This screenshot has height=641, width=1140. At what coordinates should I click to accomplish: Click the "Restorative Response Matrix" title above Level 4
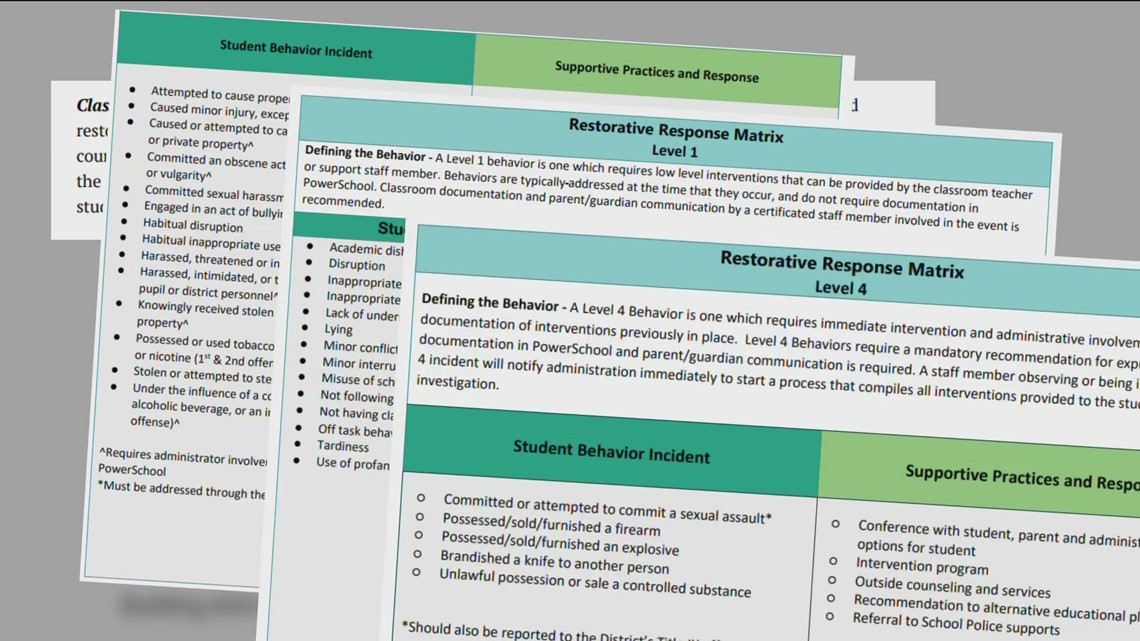pyautogui.click(x=842, y=265)
